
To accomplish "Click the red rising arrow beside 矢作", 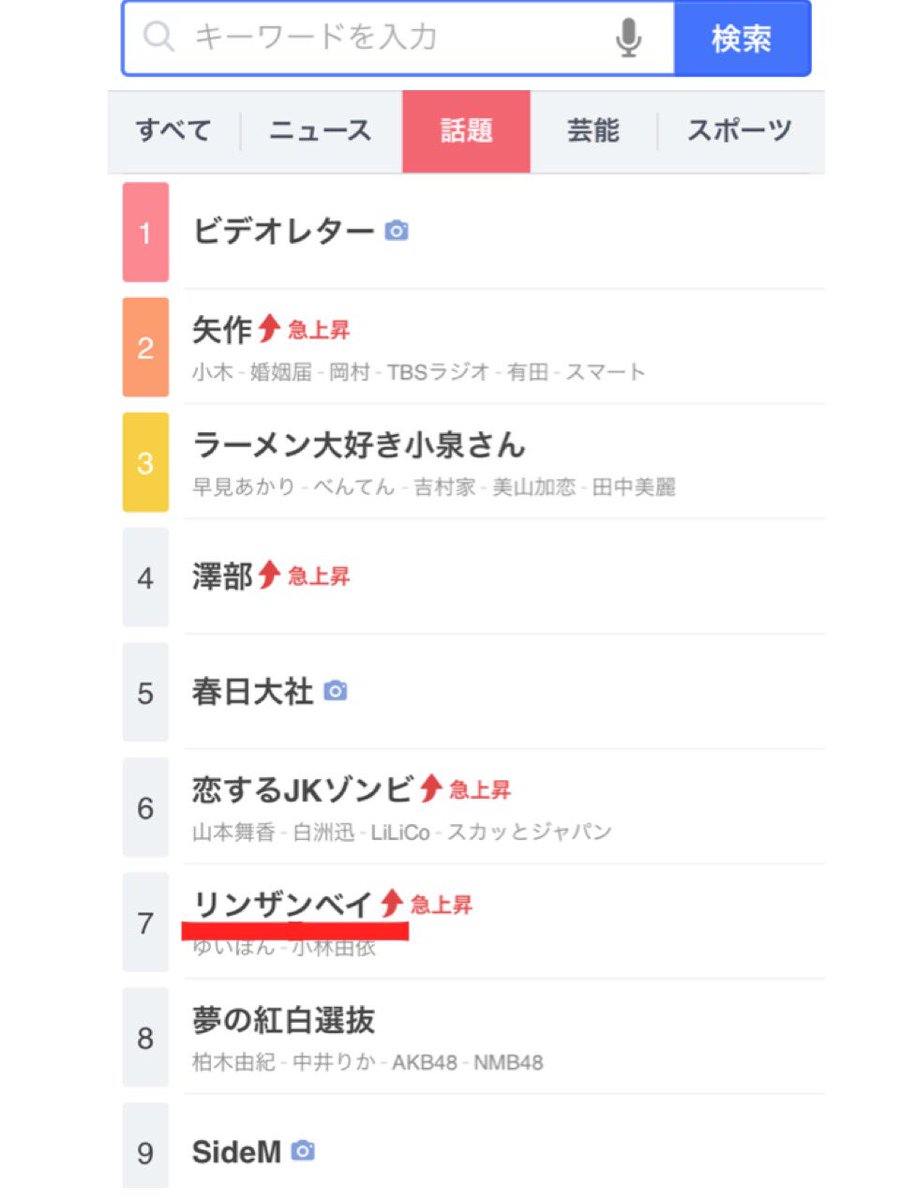I will [267, 328].
